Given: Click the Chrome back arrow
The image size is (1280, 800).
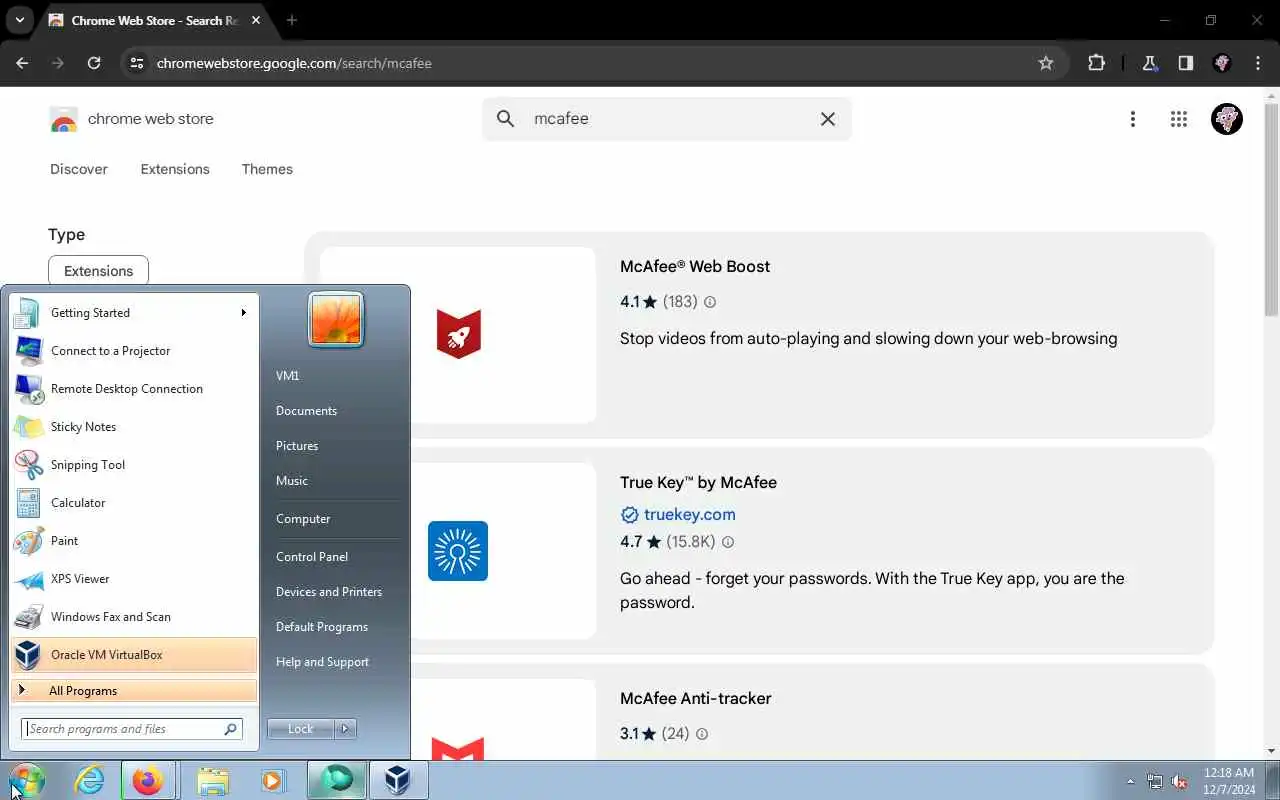Looking at the screenshot, I should click(22, 63).
